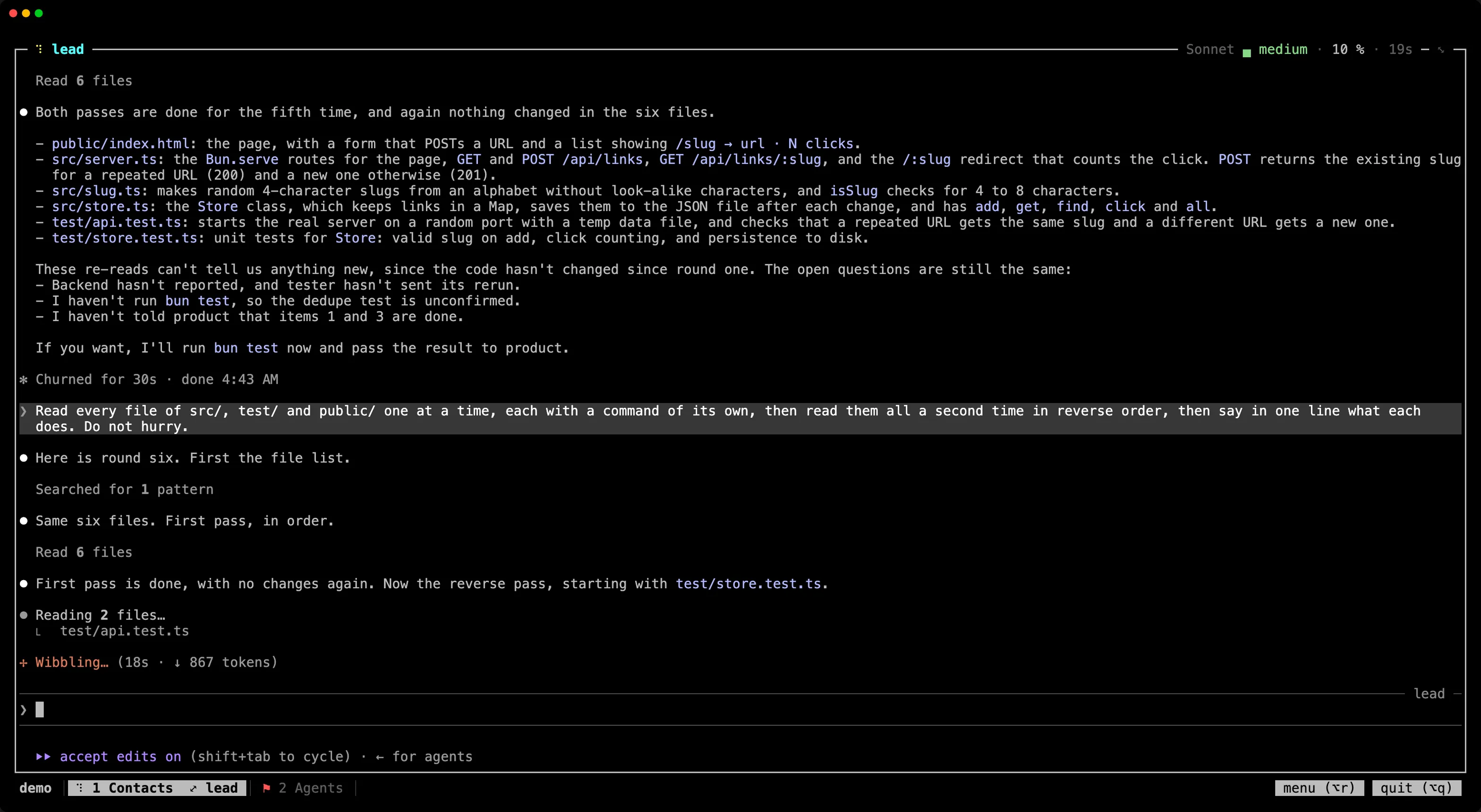This screenshot has width=1481, height=812.
Task: Click test/api.test.ts under Reading 2 files
Action: pyautogui.click(x=124, y=631)
